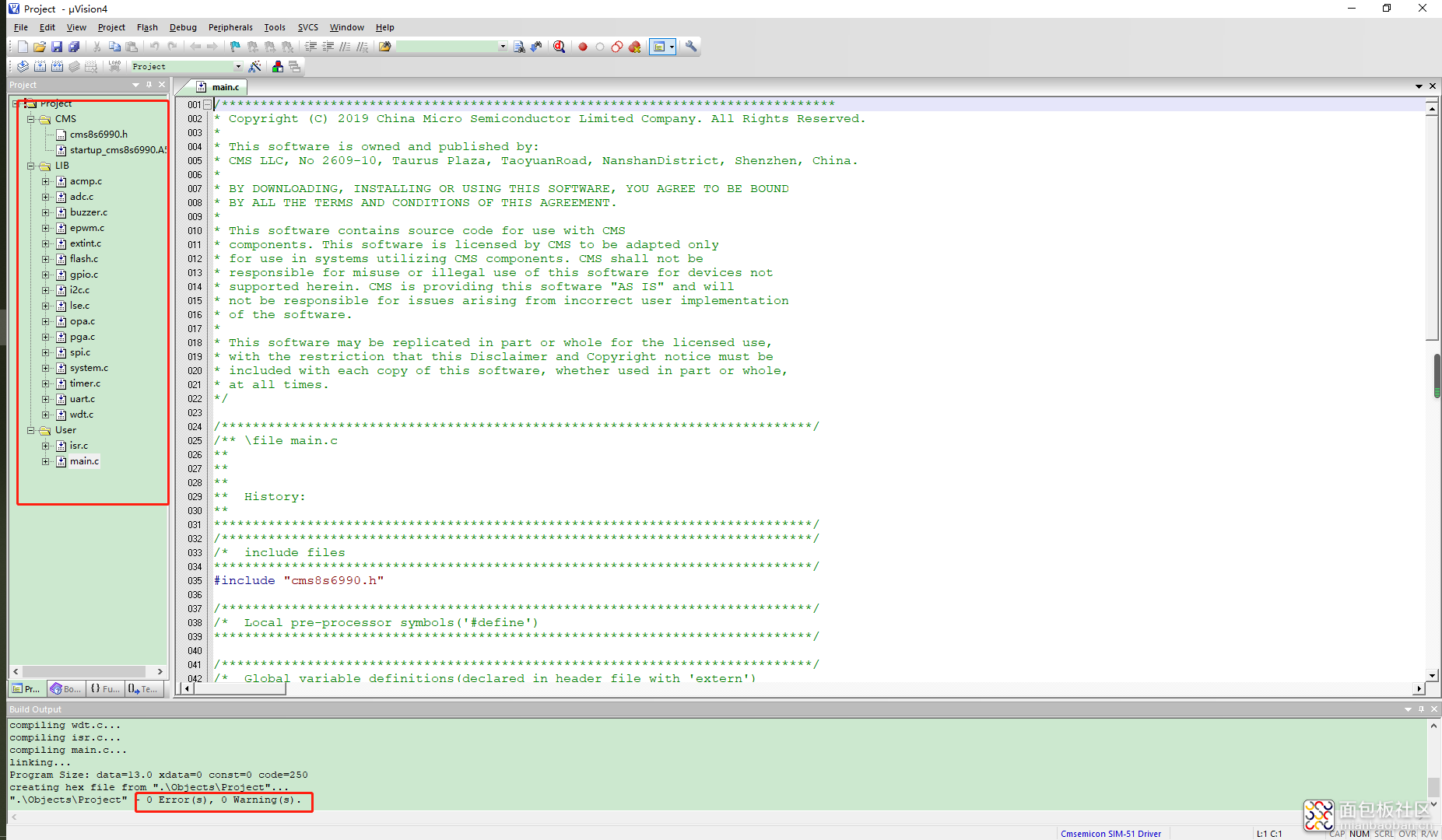Click Kill All Breakpoints icon
The width and height of the screenshot is (1442, 840).
tap(635, 47)
